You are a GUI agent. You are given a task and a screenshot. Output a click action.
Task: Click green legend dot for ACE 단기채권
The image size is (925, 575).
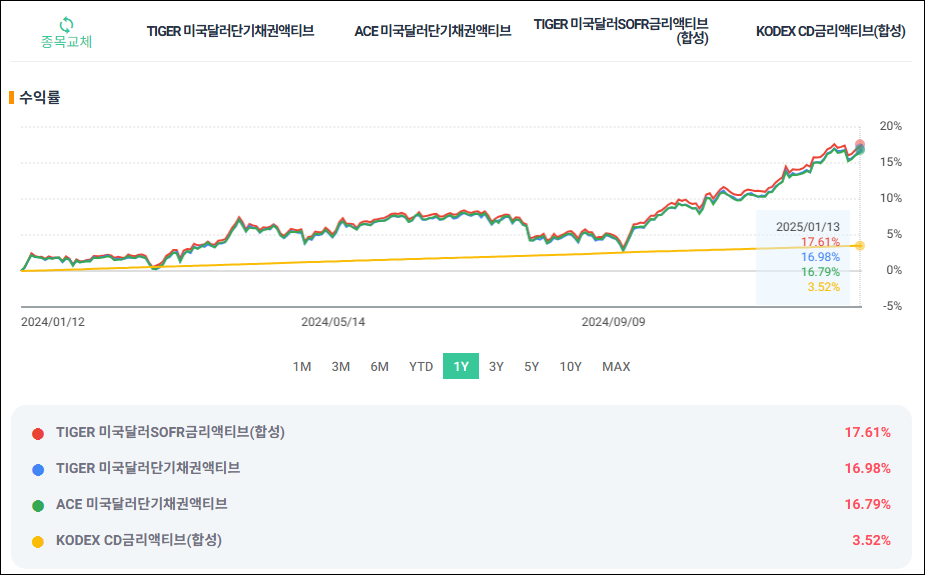[x=38, y=506]
